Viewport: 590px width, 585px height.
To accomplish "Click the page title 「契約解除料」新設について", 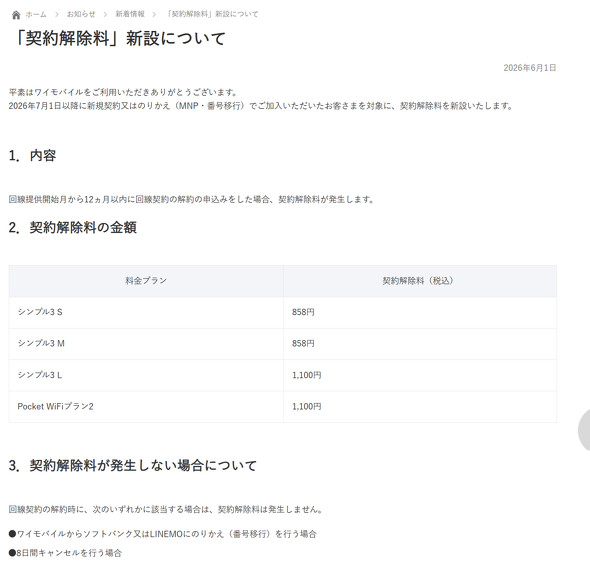I will (119, 38).
